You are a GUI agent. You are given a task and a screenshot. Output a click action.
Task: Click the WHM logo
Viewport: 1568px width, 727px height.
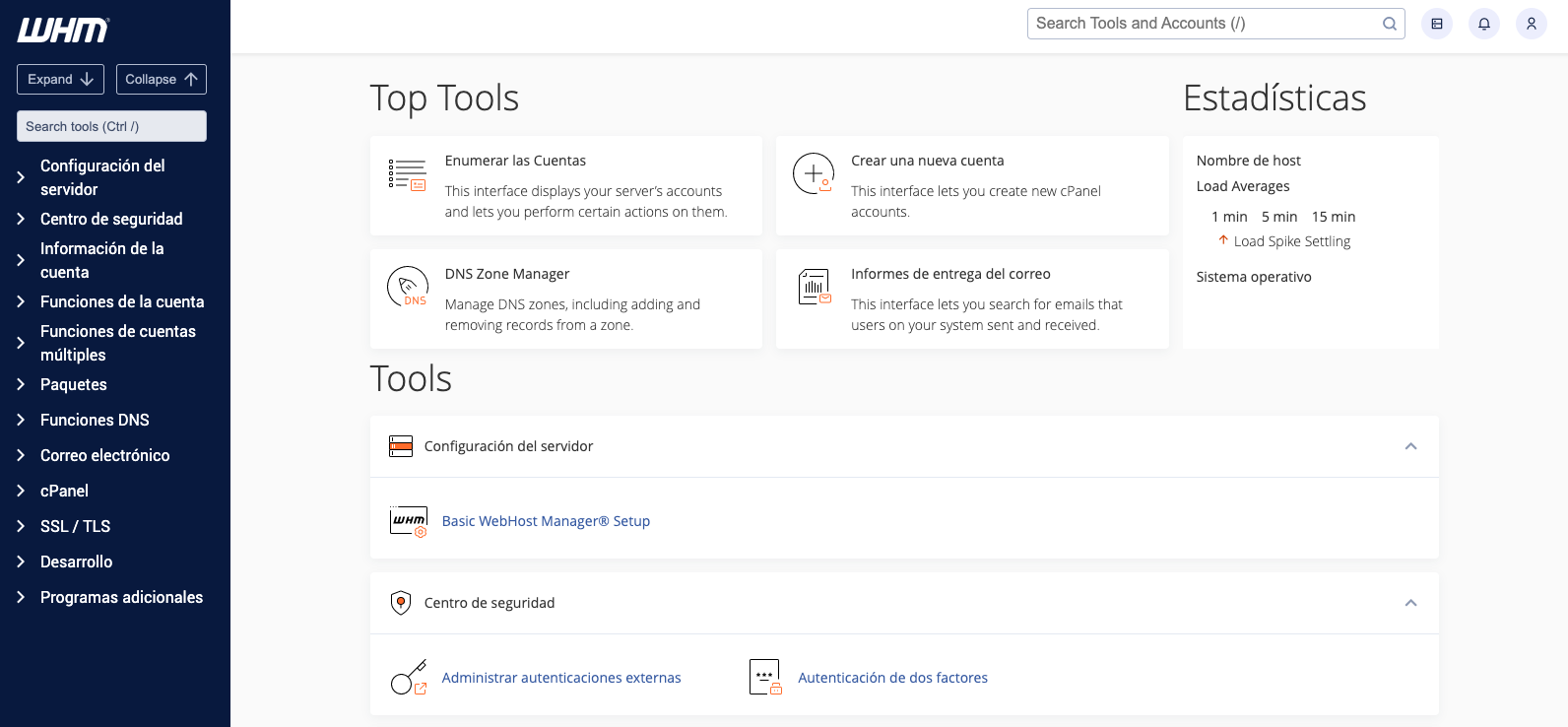pyautogui.click(x=63, y=31)
